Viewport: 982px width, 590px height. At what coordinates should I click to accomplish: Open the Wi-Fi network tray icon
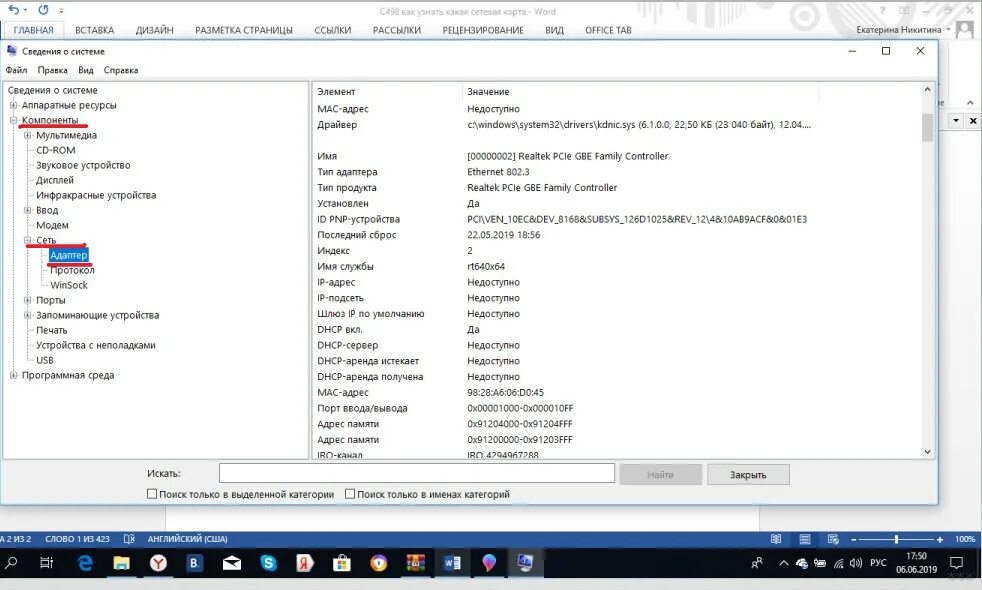pyautogui.click(x=839, y=563)
